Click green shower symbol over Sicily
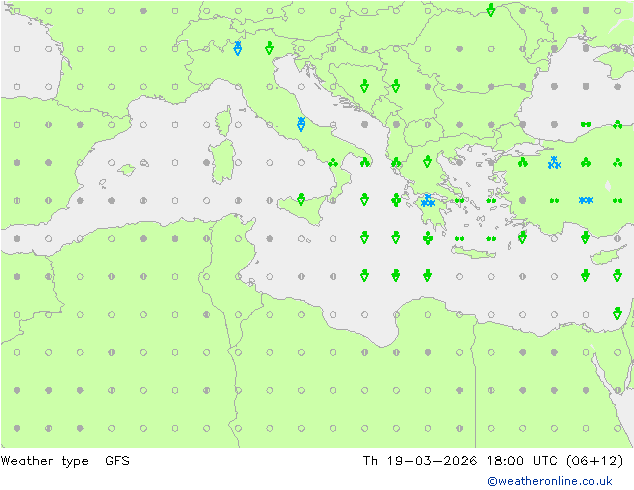The image size is (634, 490). pos(301,199)
